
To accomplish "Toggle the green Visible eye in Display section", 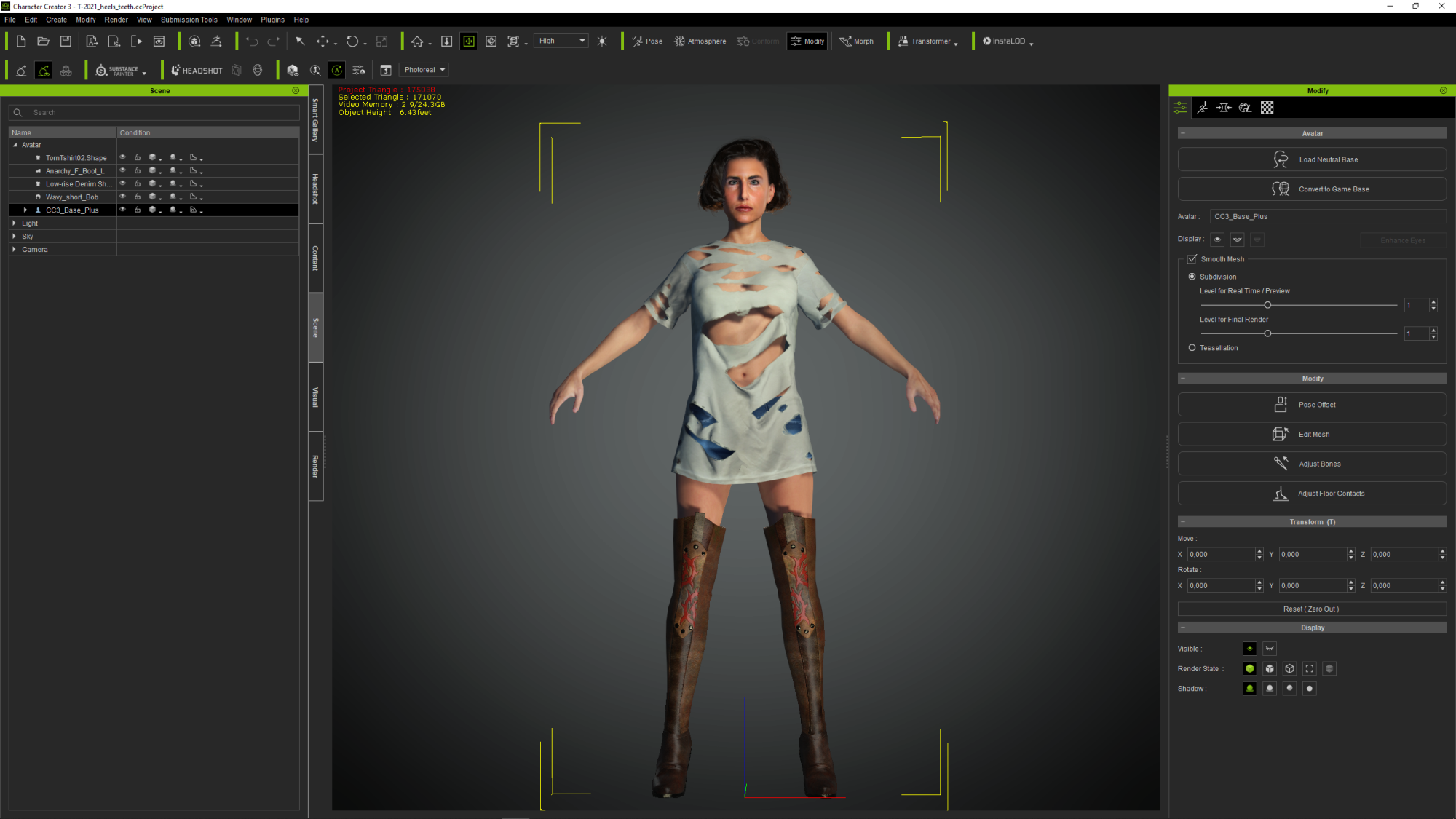I will coord(1250,649).
